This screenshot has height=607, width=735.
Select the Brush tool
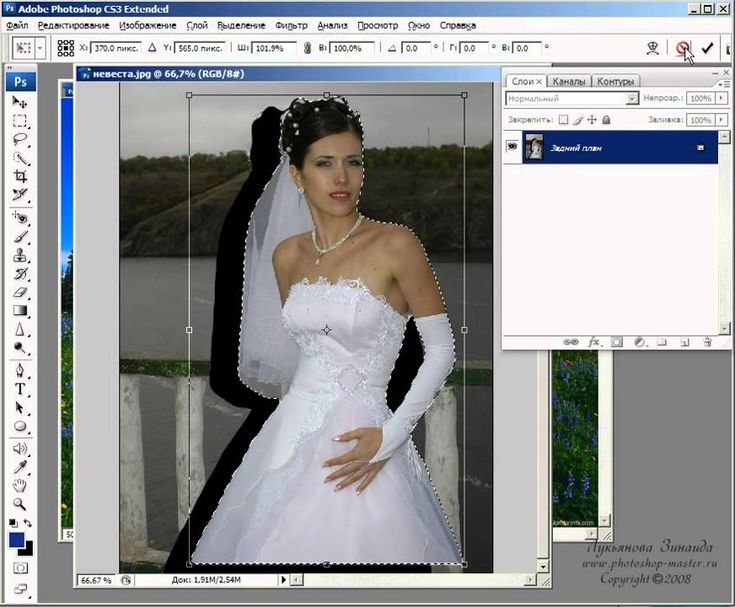(20, 237)
